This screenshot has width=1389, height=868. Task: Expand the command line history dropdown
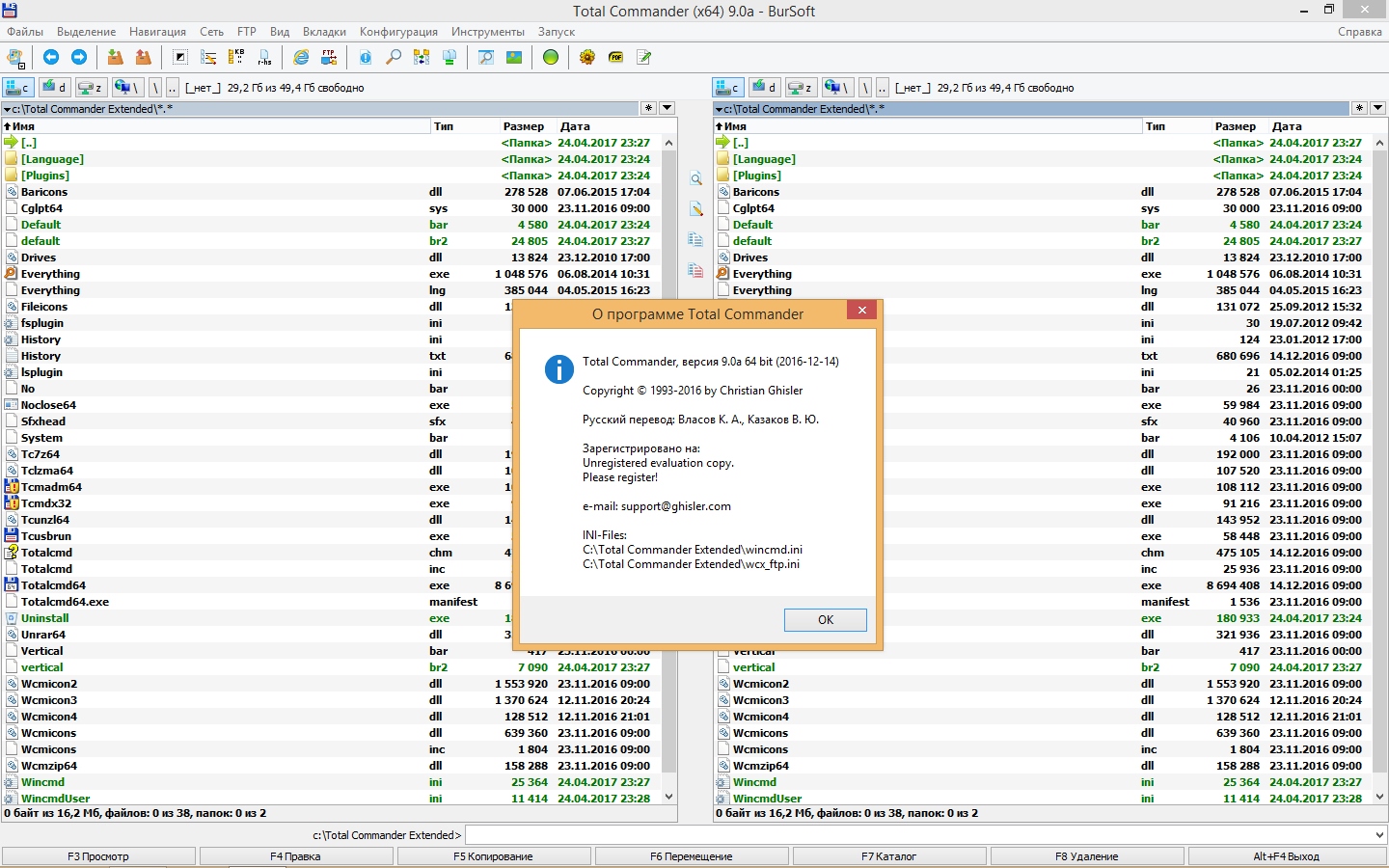1378,835
